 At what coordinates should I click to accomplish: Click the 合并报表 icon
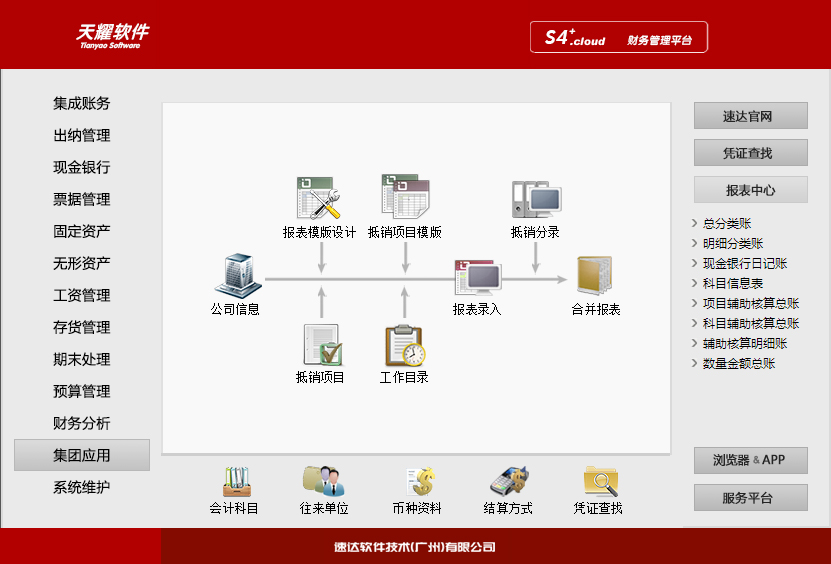point(595,276)
